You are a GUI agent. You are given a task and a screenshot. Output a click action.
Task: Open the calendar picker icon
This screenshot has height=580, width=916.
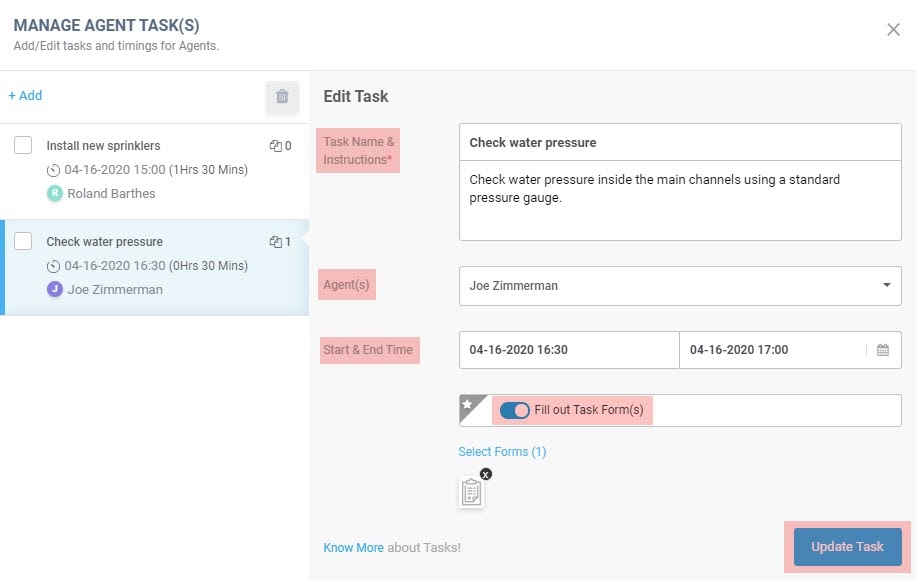point(883,350)
